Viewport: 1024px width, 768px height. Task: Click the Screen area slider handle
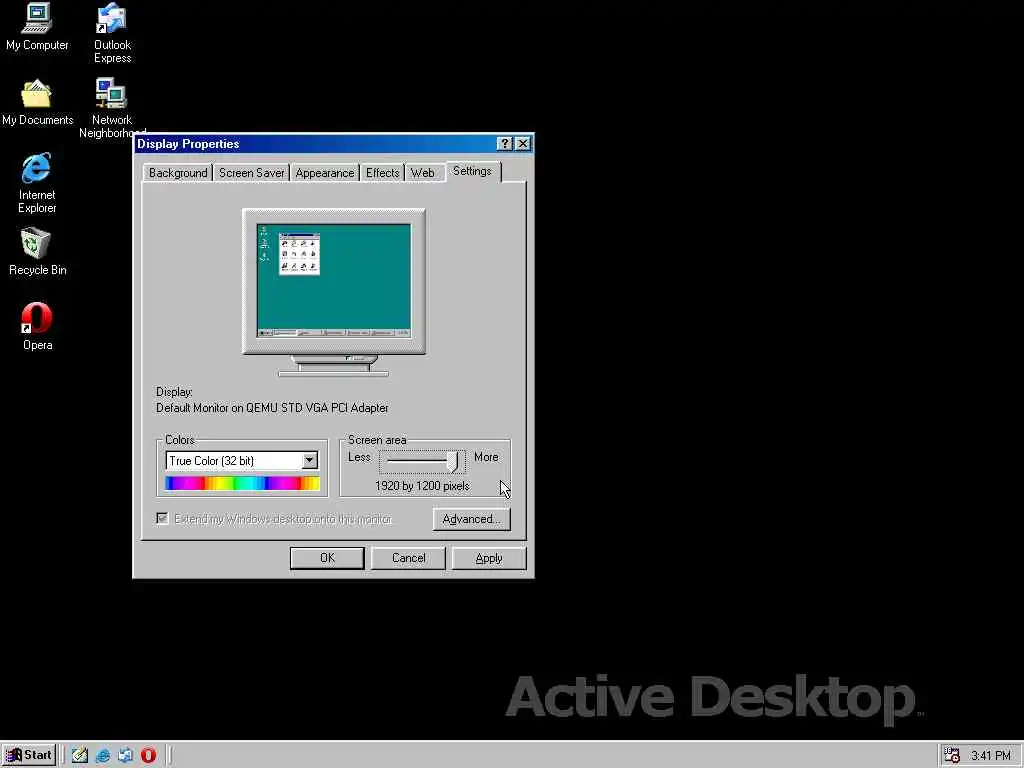tap(452, 461)
